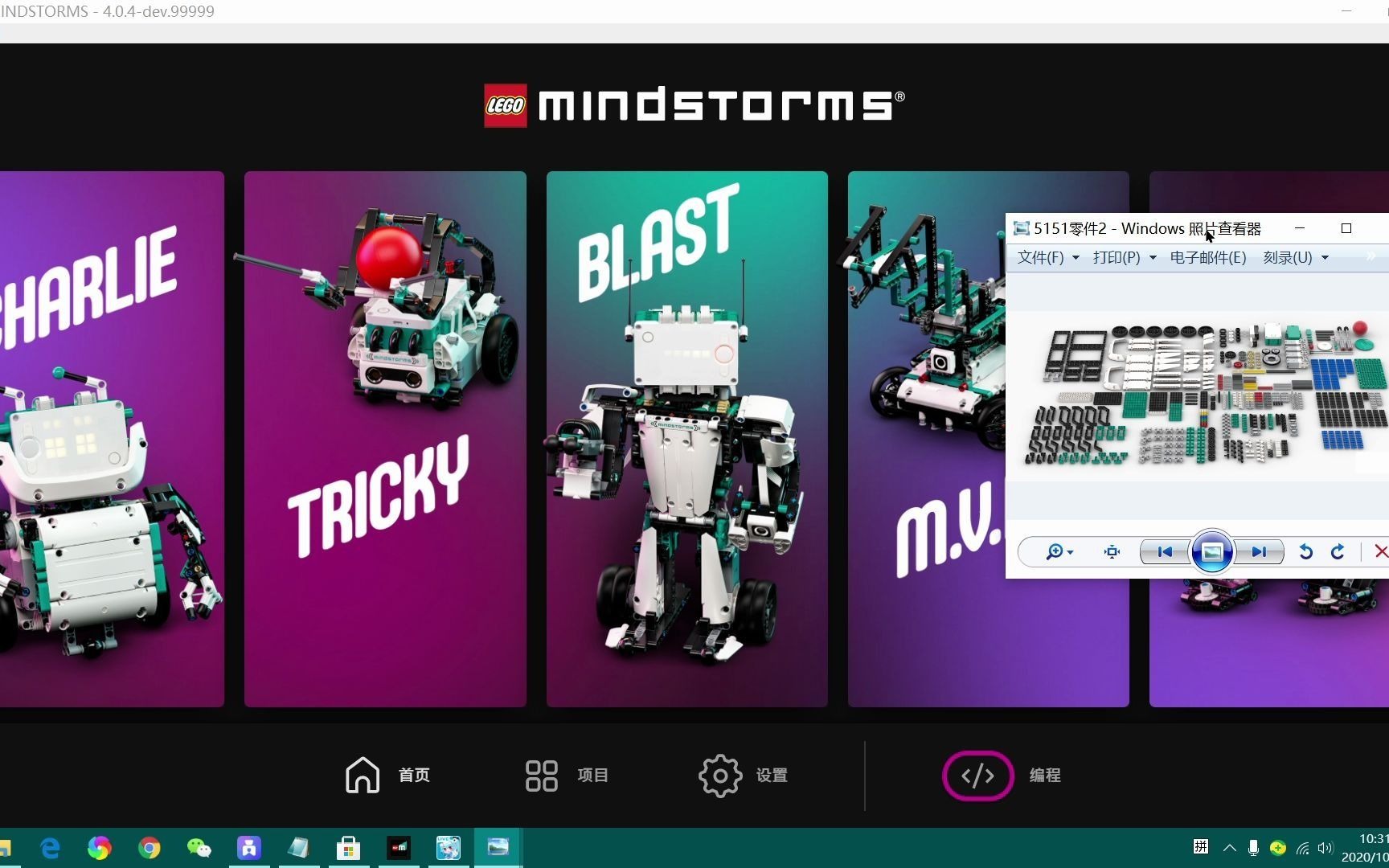Rotate photo clockwise

tap(1338, 551)
